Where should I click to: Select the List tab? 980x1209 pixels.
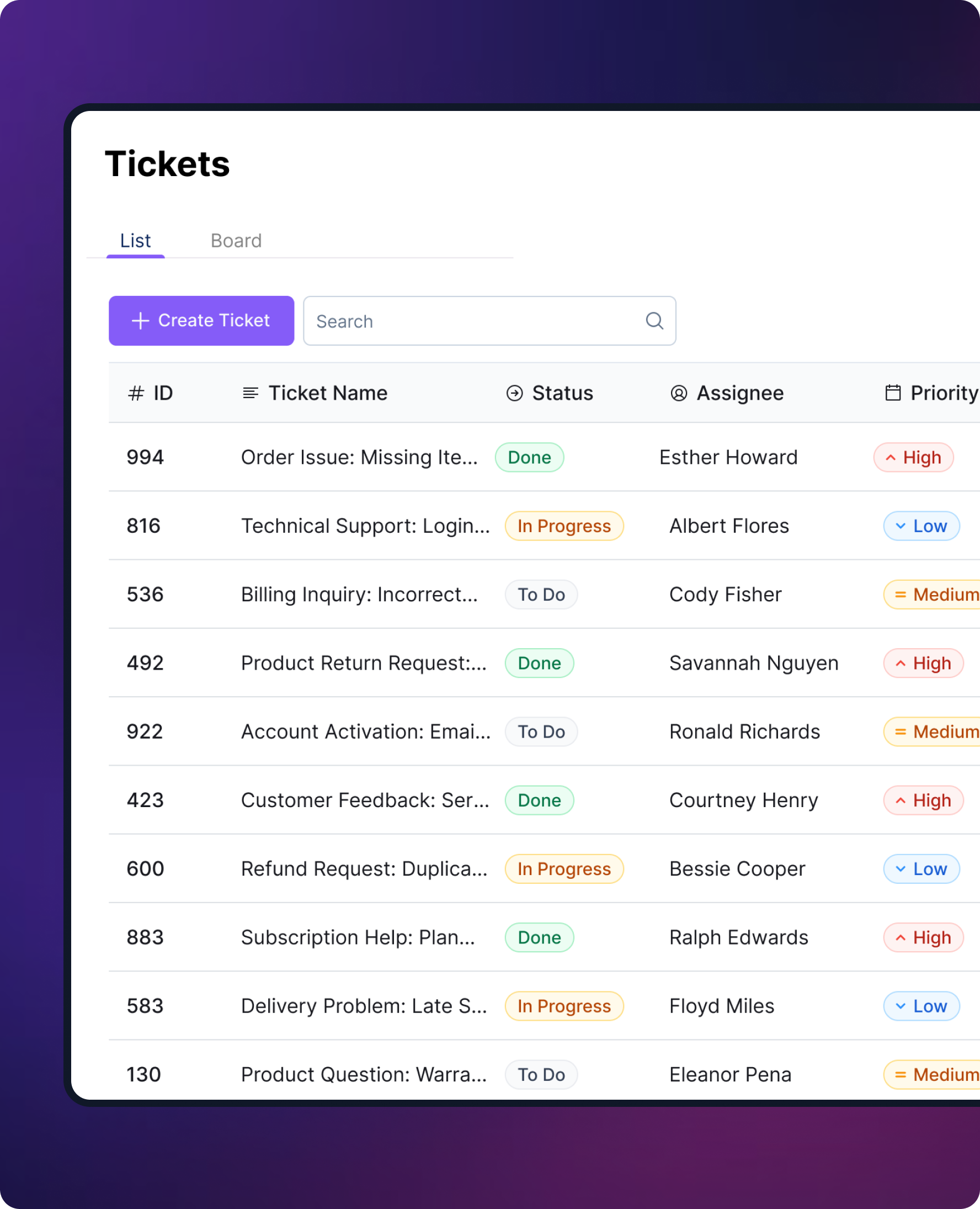[136, 241]
